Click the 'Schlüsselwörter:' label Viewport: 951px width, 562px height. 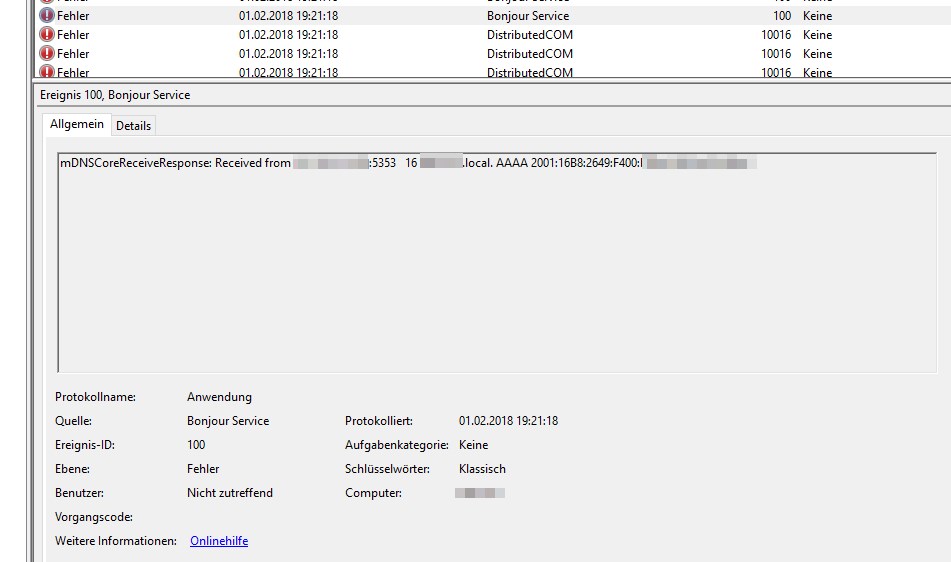387,469
